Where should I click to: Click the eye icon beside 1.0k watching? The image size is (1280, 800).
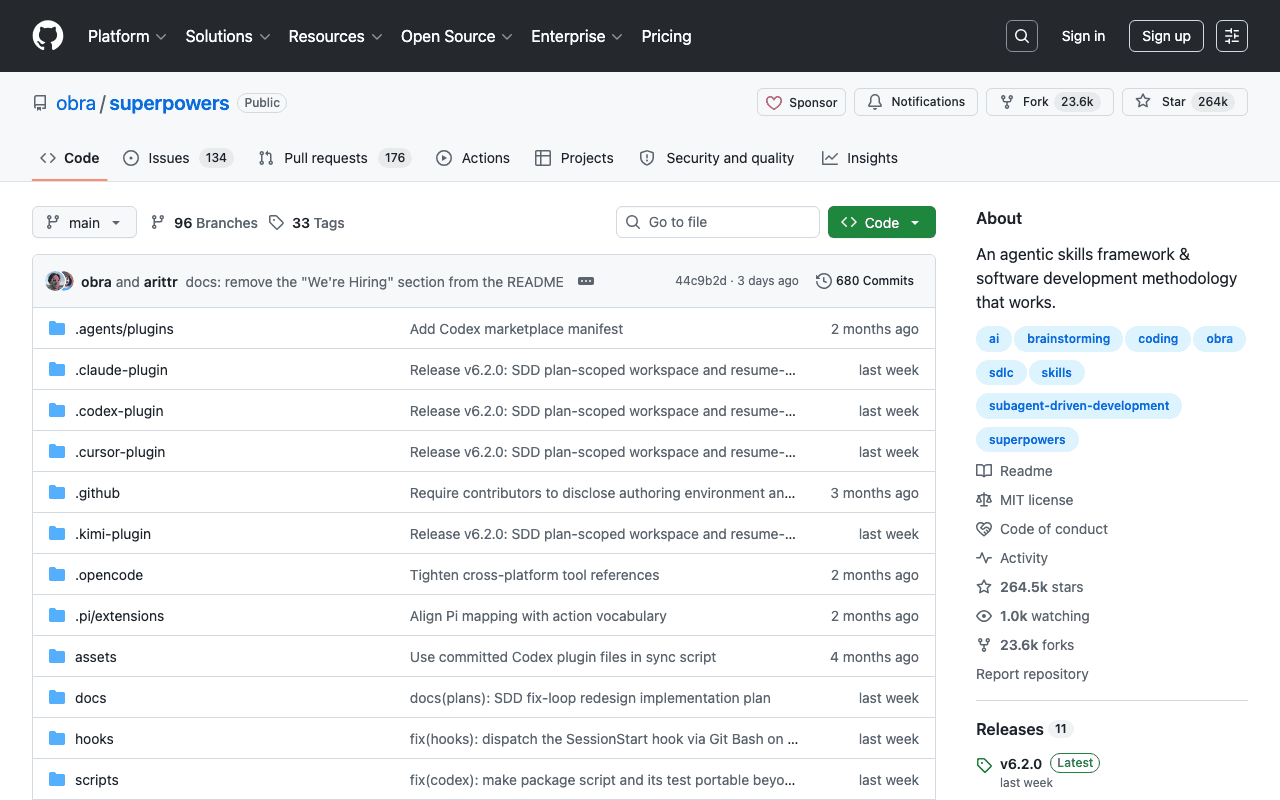(984, 616)
